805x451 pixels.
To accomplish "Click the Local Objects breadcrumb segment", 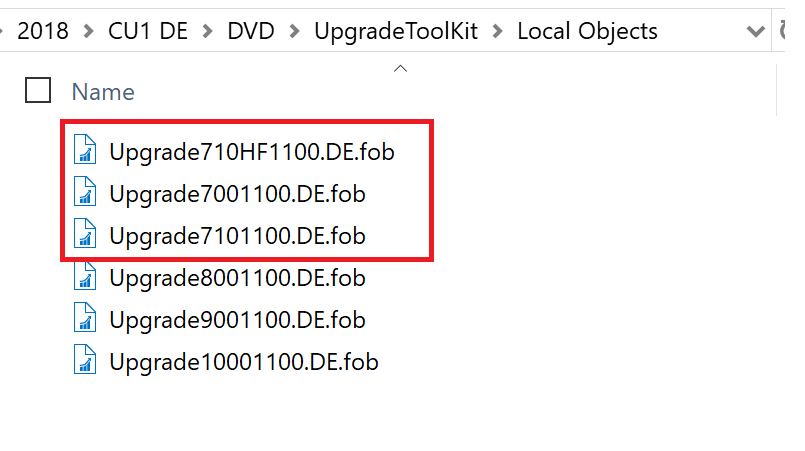I will pyautogui.click(x=587, y=31).
